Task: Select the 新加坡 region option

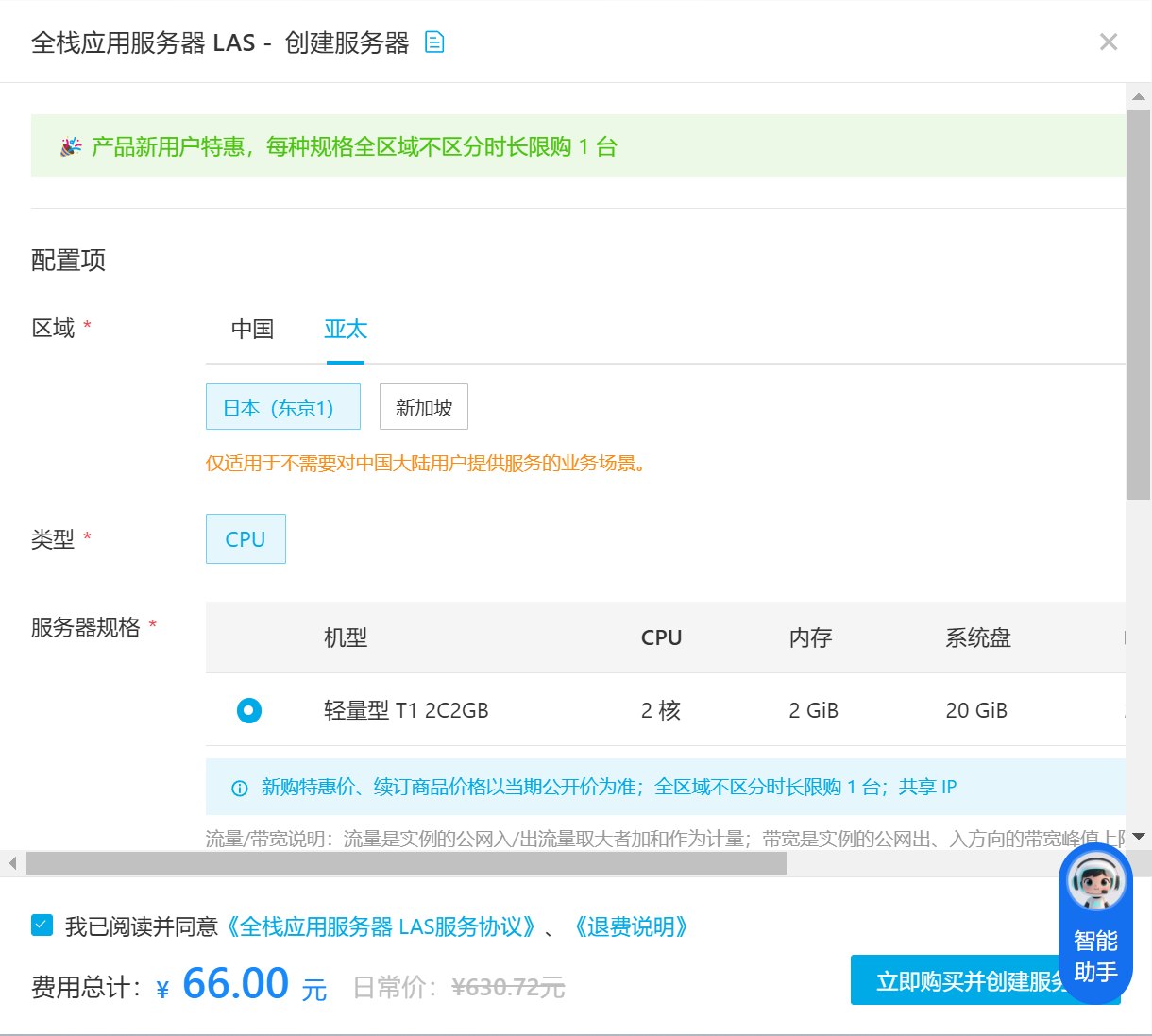Action: 423,406
